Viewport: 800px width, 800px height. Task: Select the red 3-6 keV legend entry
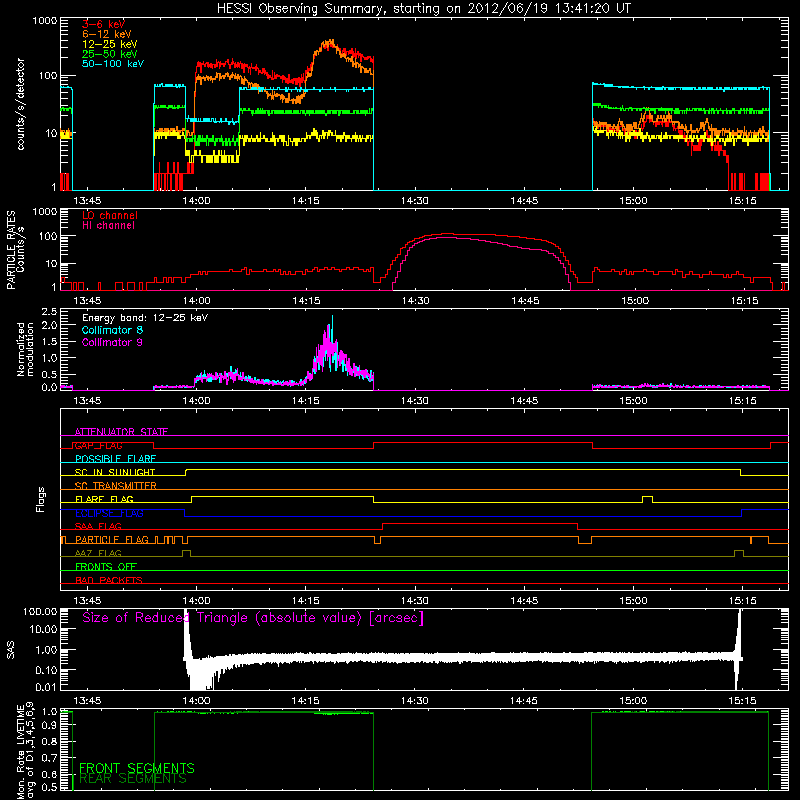click(104, 24)
